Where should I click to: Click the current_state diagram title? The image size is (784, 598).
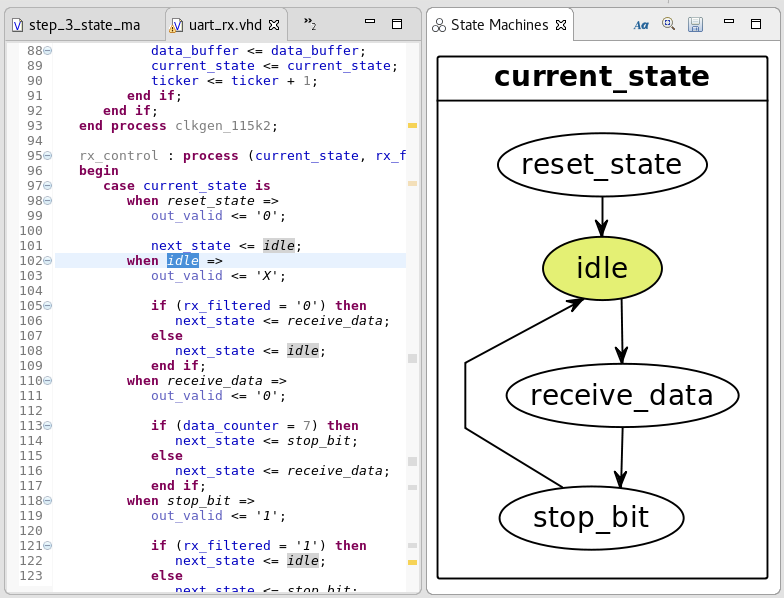pyautogui.click(x=602, y=76)
